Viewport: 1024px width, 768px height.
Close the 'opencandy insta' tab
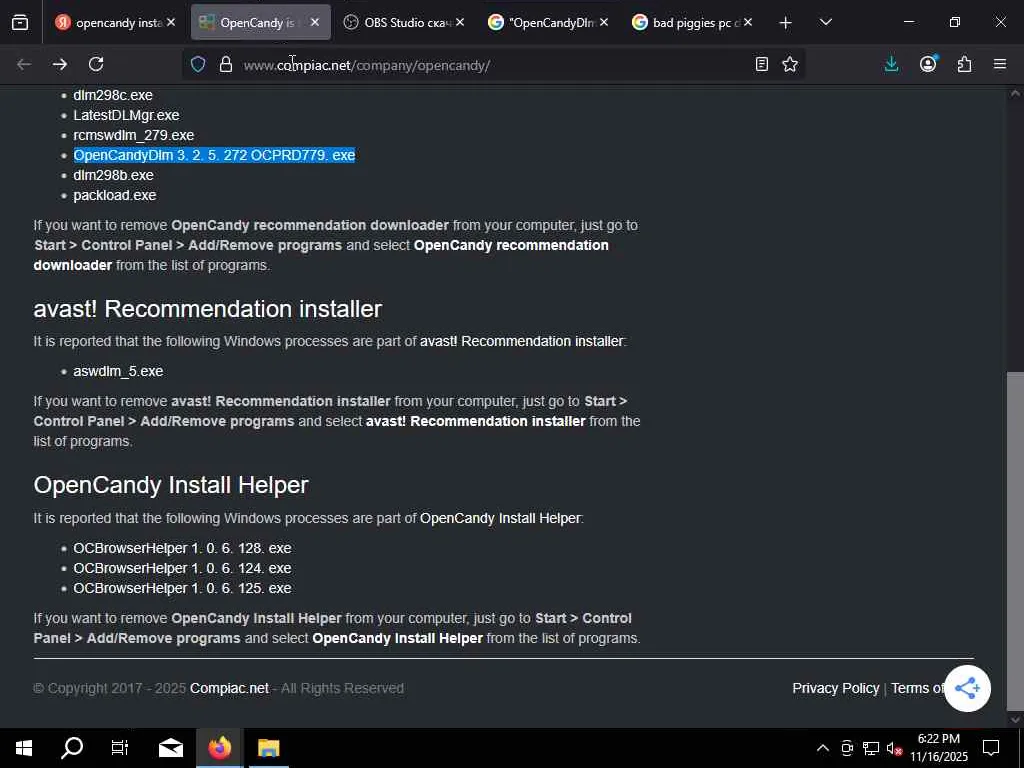coord(170,22)
